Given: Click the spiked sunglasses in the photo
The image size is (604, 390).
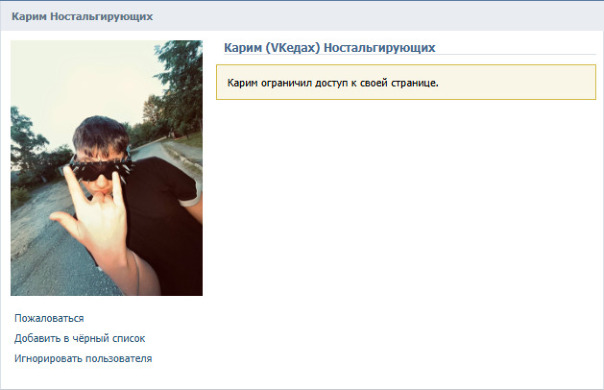Looking at the screenshot, I should click(x=101, y=168).
